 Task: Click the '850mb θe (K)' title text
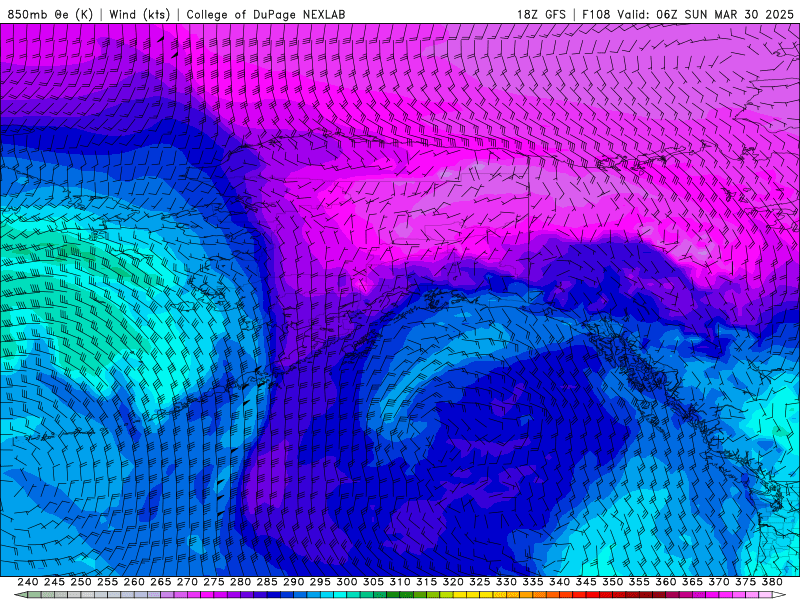point(50,14)
